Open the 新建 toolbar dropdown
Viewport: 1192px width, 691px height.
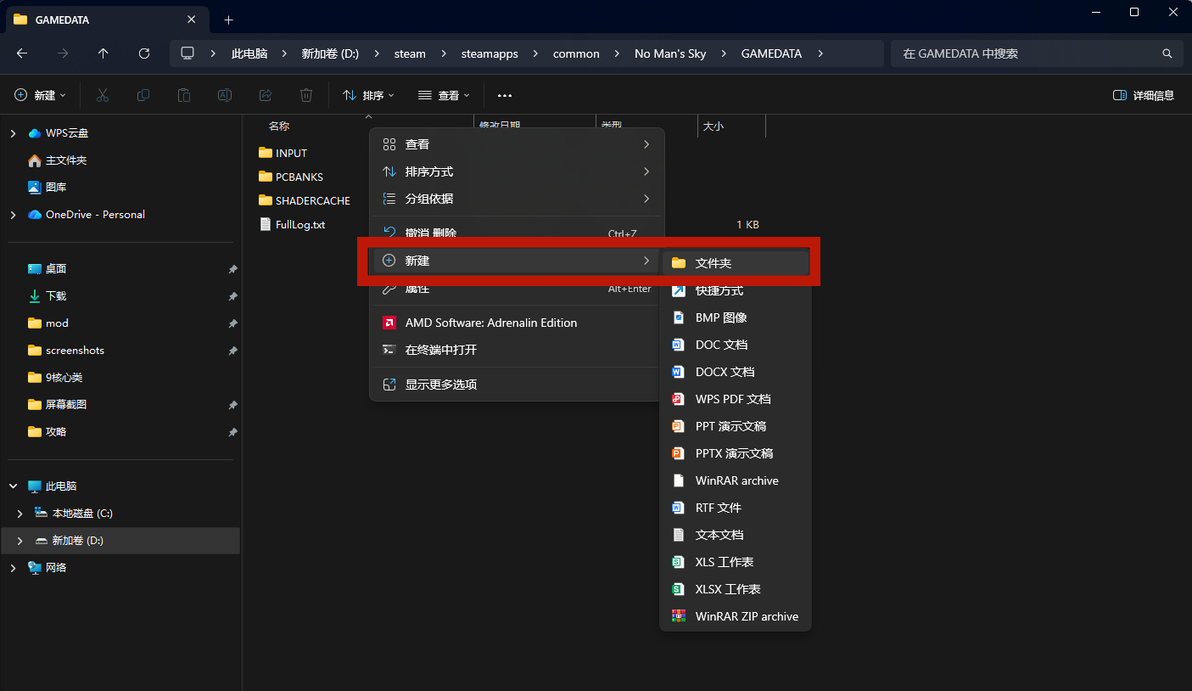point(40,95)
